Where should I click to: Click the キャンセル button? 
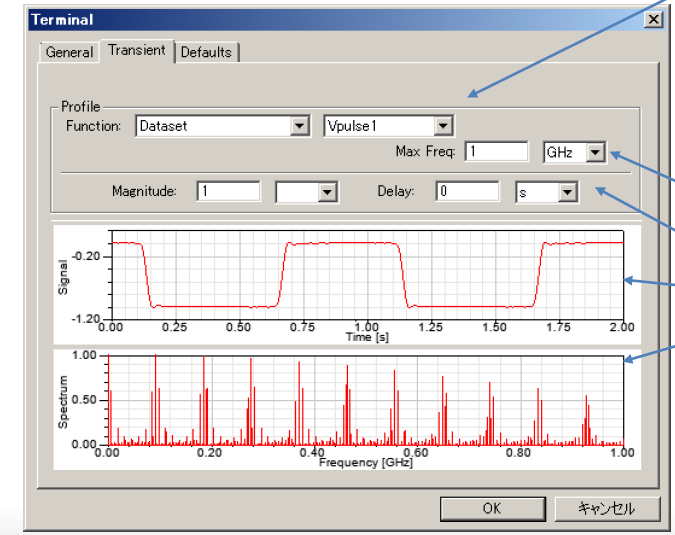point(607,509)
